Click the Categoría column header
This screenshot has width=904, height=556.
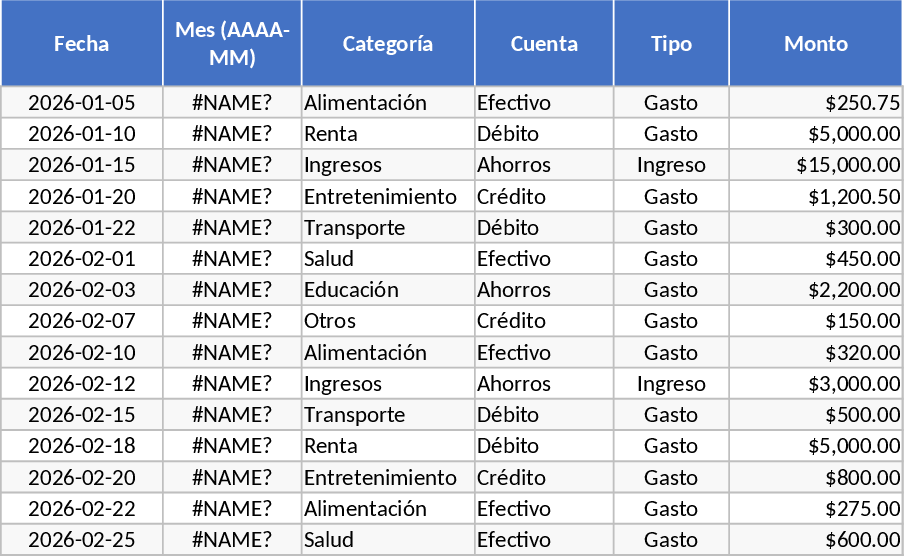(x=388, y=44)
